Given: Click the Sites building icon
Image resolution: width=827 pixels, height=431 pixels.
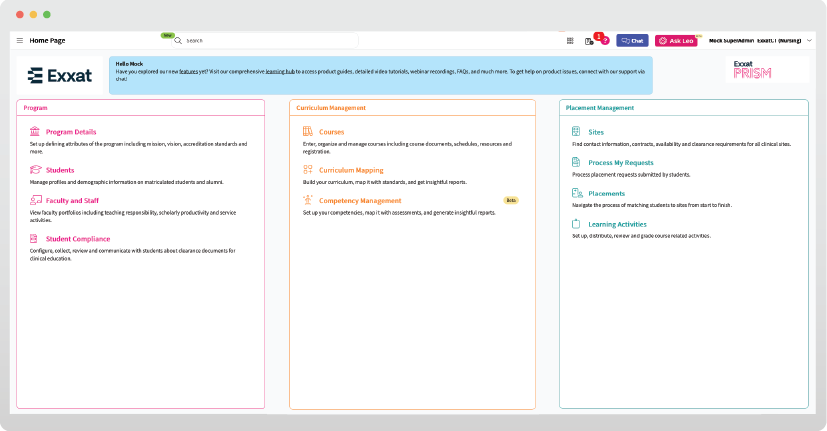Looking at the screenshot, I should (x=576, y=131).
